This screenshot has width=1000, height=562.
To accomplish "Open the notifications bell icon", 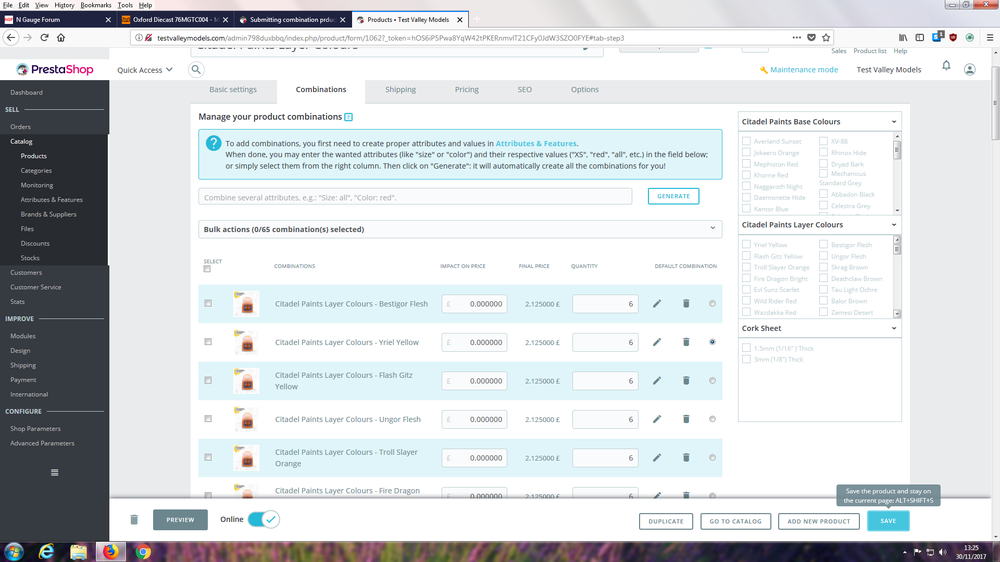I will pos(946,66).
